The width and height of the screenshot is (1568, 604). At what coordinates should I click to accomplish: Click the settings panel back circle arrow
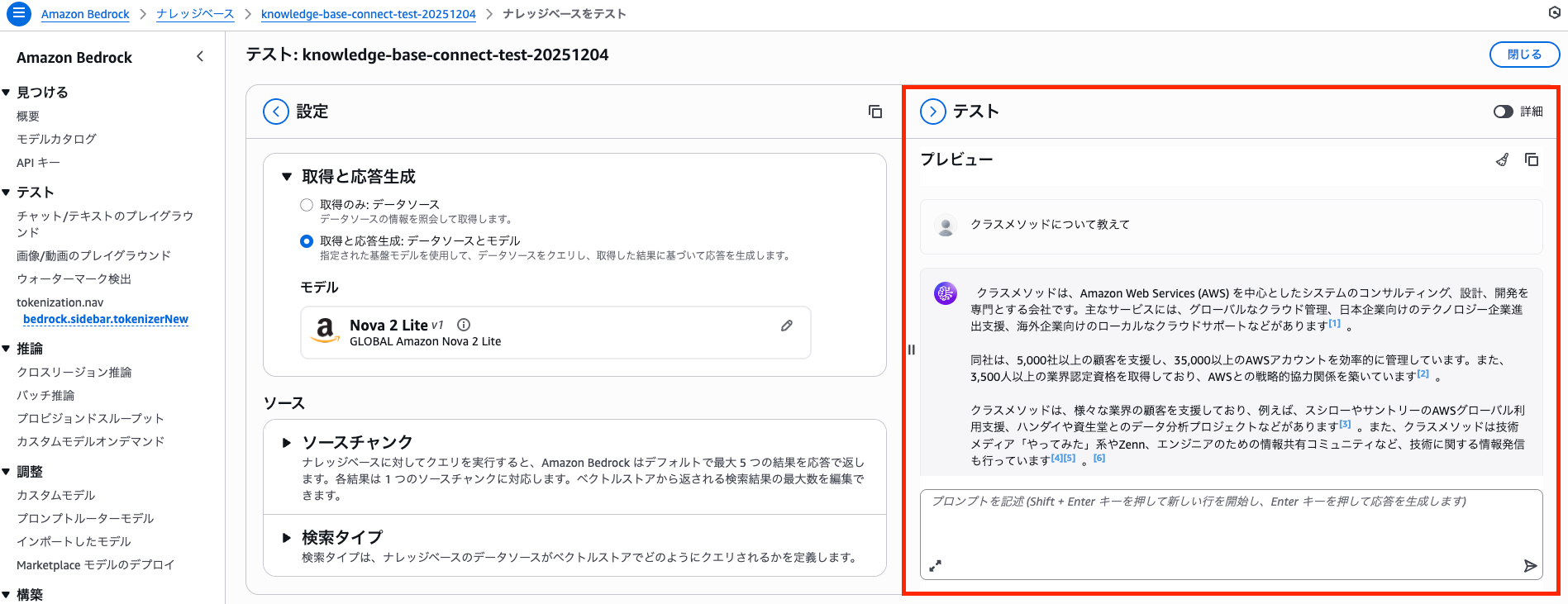276,112
